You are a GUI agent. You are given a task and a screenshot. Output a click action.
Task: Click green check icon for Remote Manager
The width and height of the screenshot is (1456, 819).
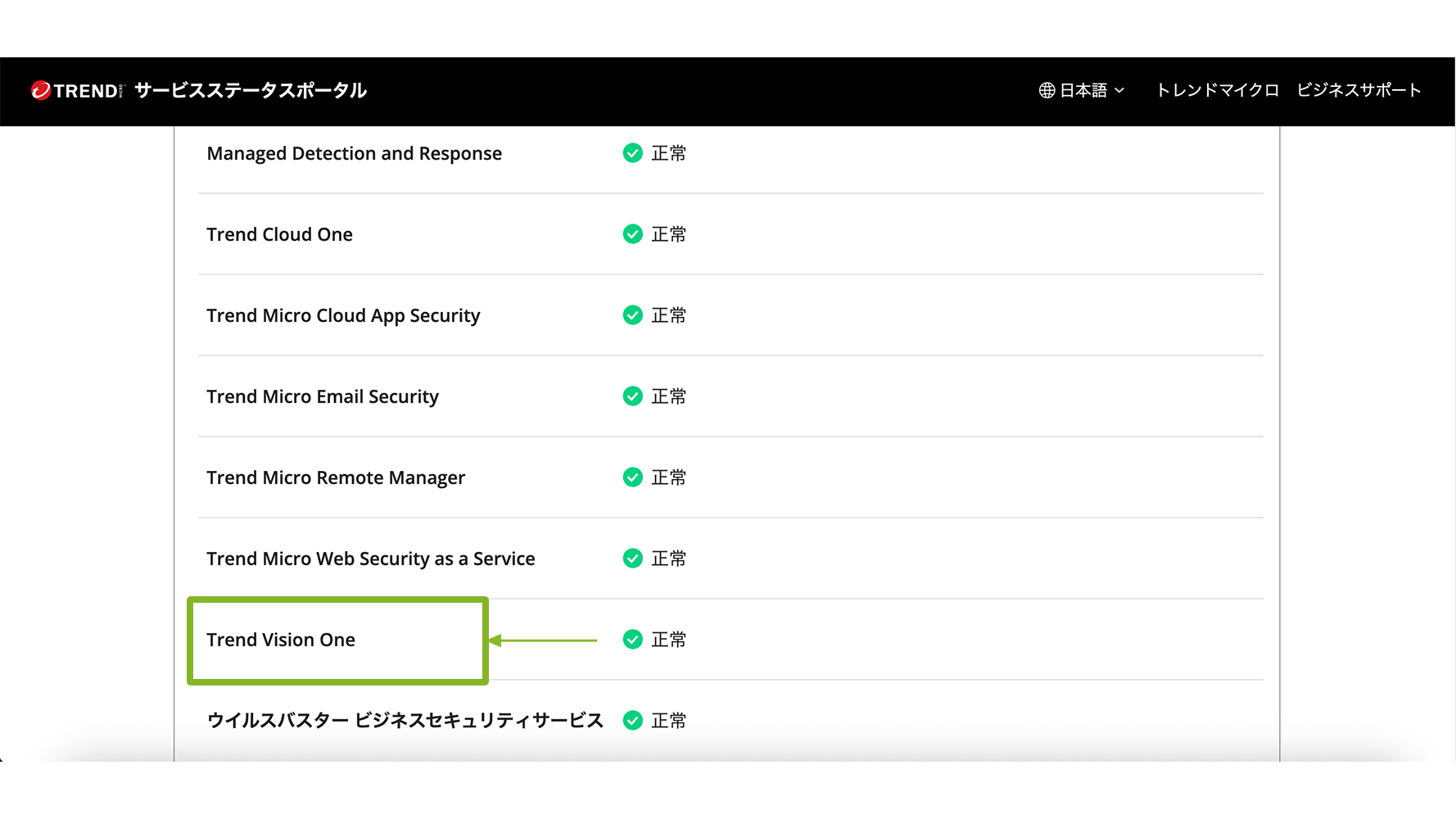[632, 477]
